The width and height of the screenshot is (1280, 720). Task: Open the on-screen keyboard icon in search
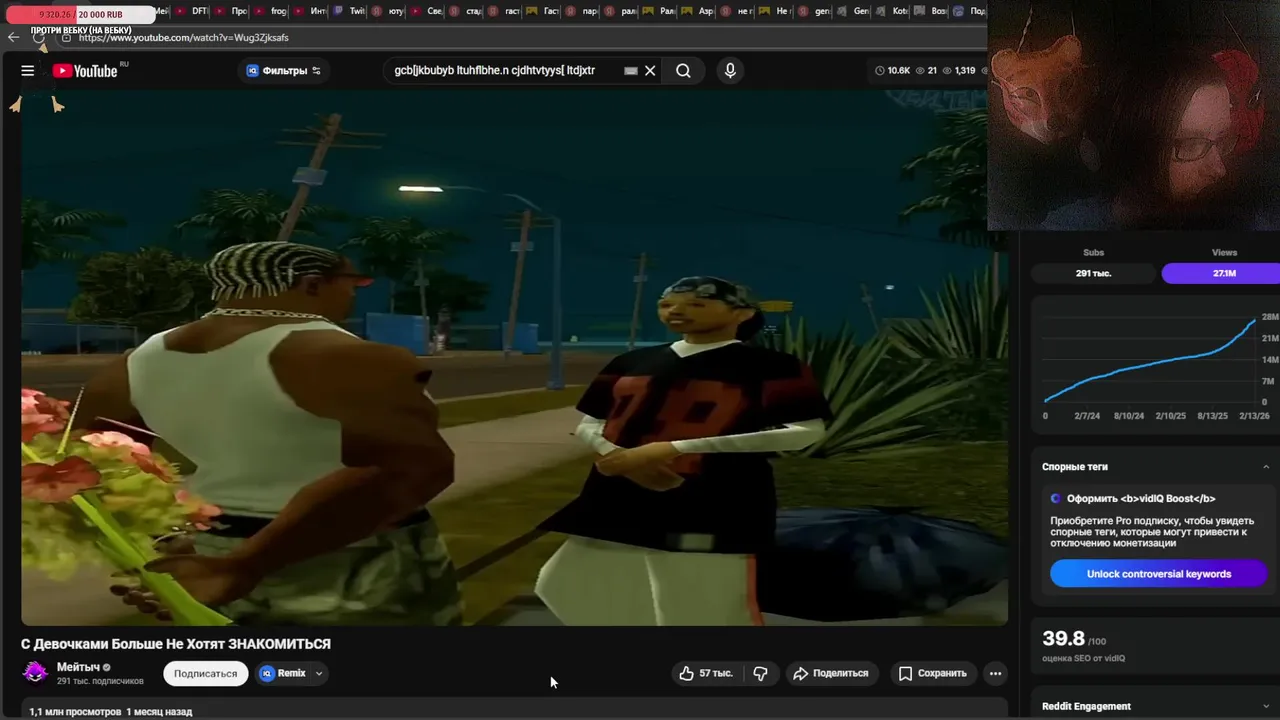(631, 71)
